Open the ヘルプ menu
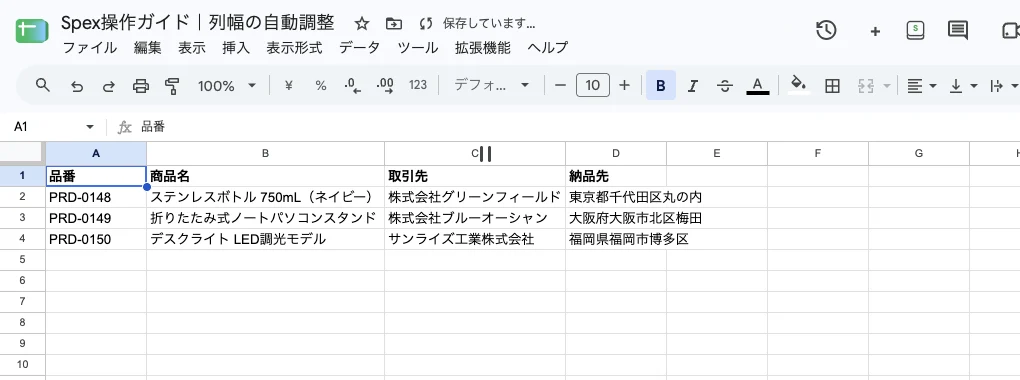Screen dimensions: 1020x380 [548, 48]
